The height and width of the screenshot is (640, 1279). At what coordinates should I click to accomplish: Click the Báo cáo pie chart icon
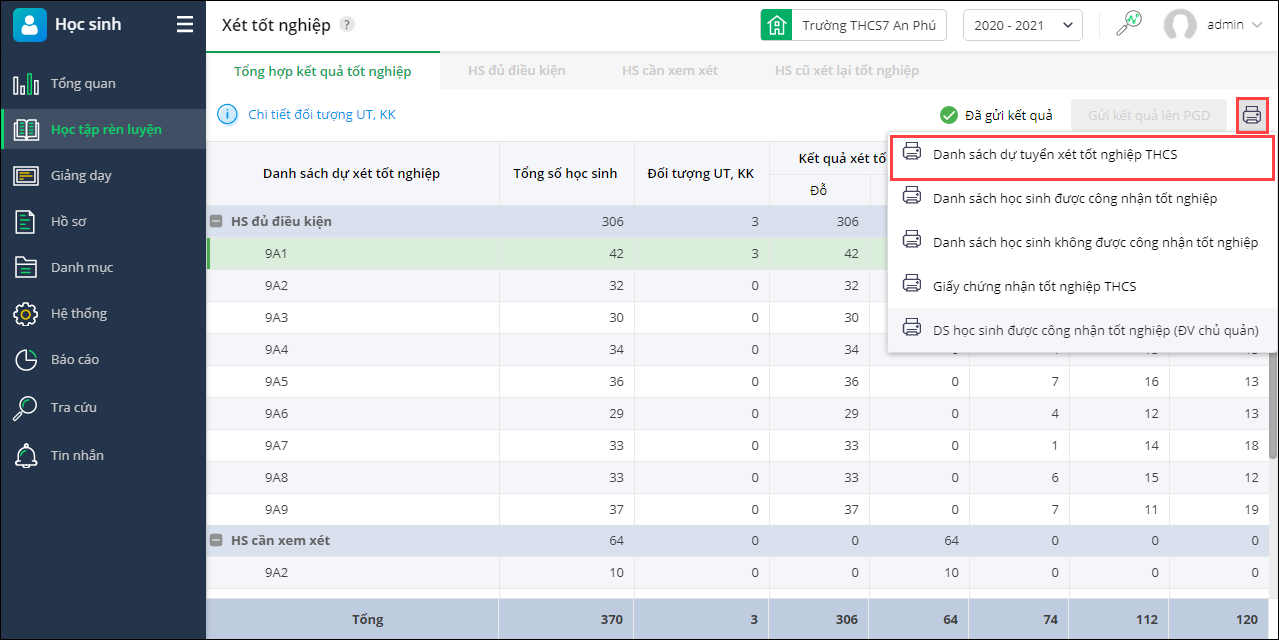point(26,359)
